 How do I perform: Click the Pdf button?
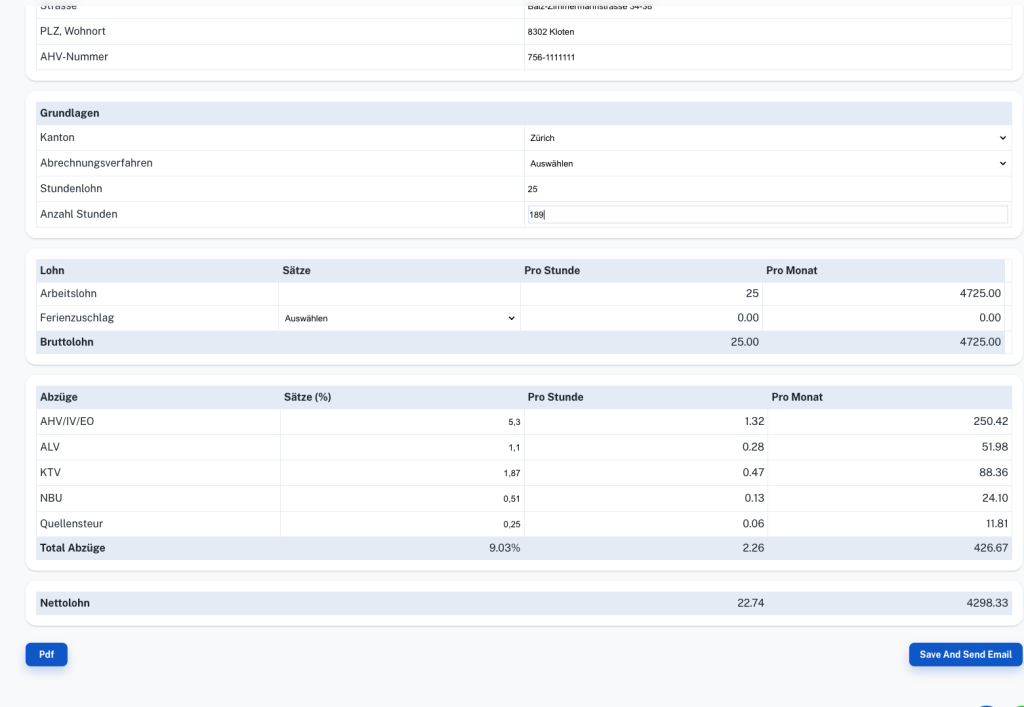point(46,654)
